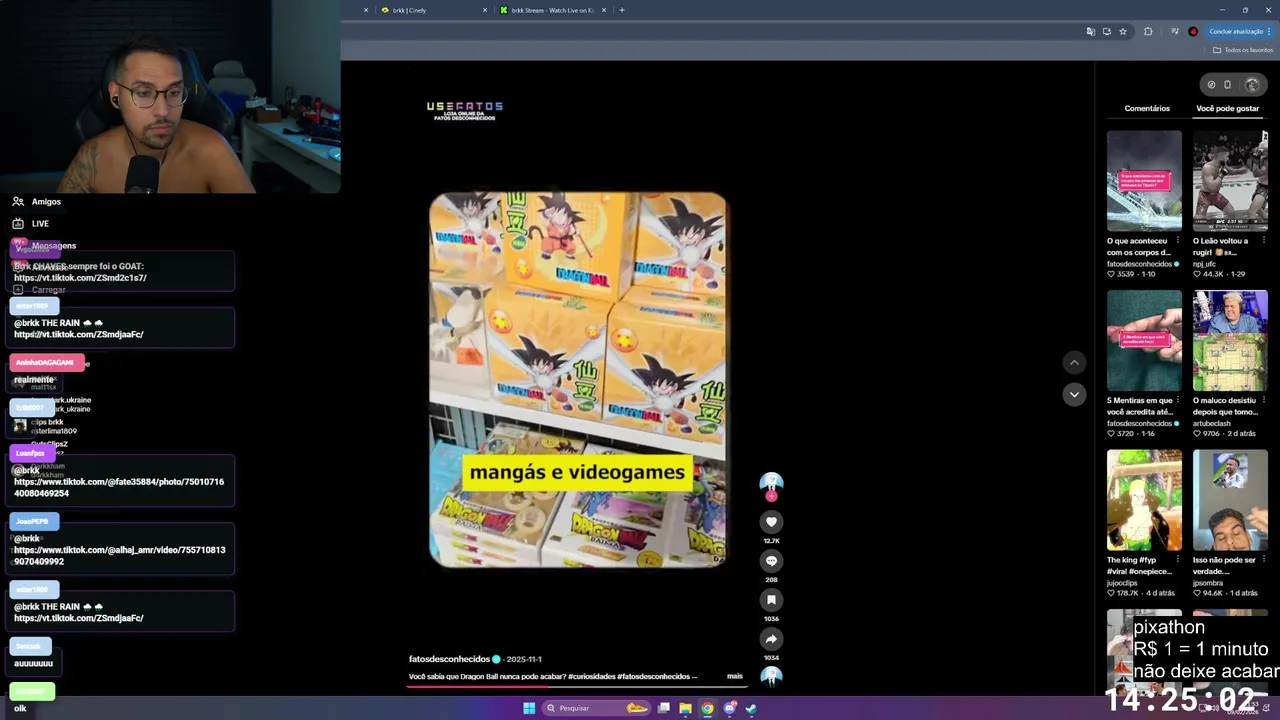The width and height of the screenshot is (1280, 720).
Task: Click the artubeclash author name
Action: coord(1212,424)
